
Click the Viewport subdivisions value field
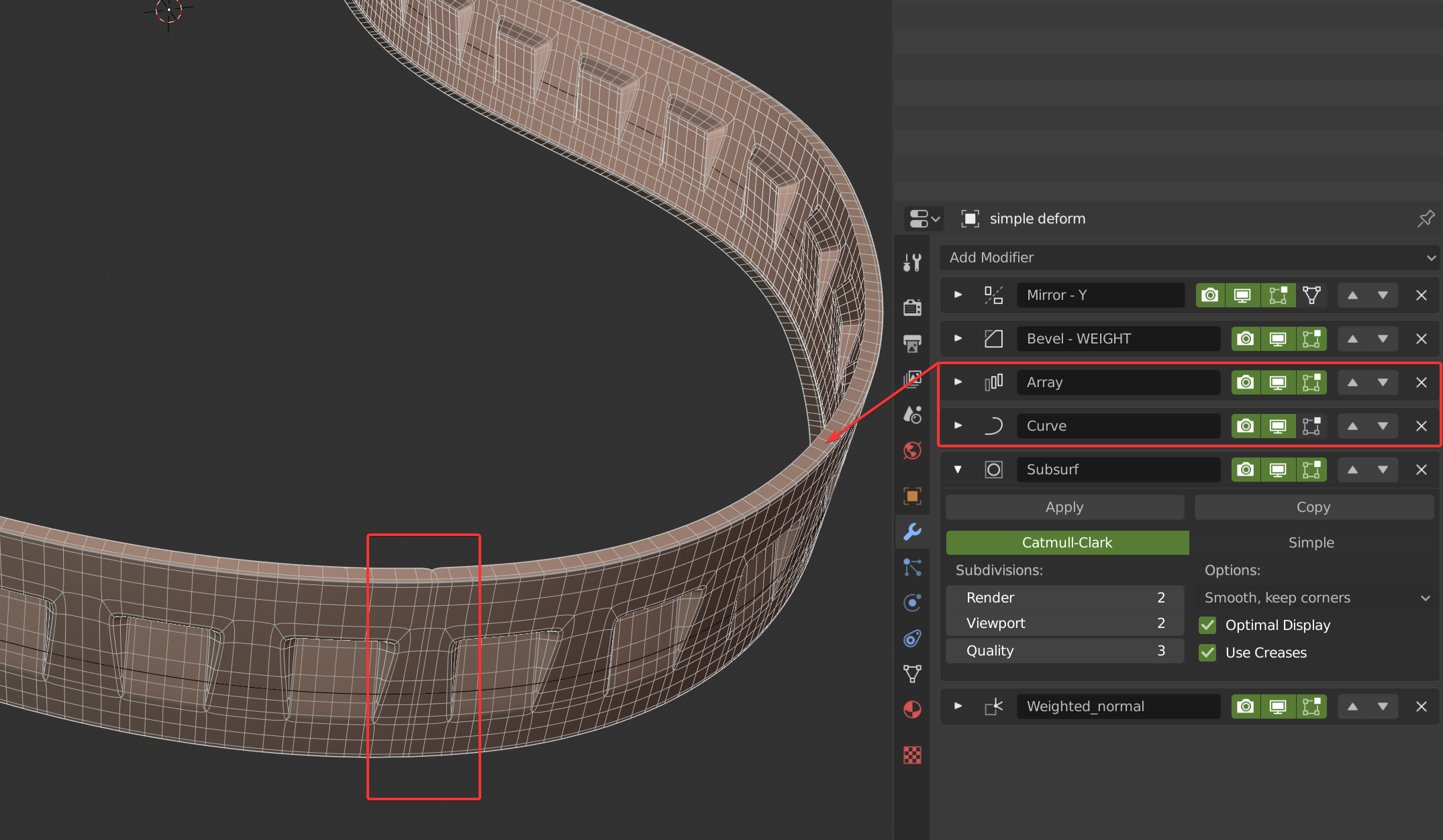pyautogui.click(x=1064, y=623)
